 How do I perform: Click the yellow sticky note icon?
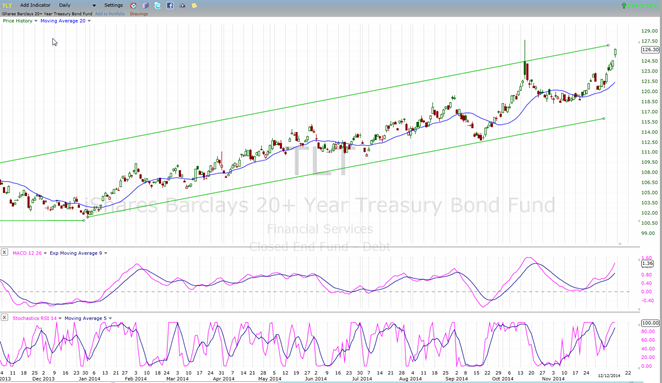click(x=194, y=5)
